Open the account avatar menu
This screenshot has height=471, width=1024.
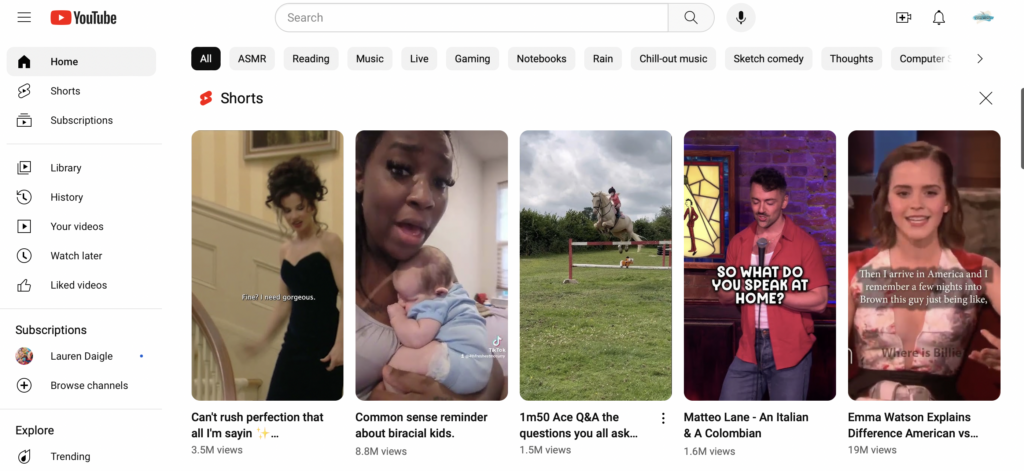tap(983, 18)
